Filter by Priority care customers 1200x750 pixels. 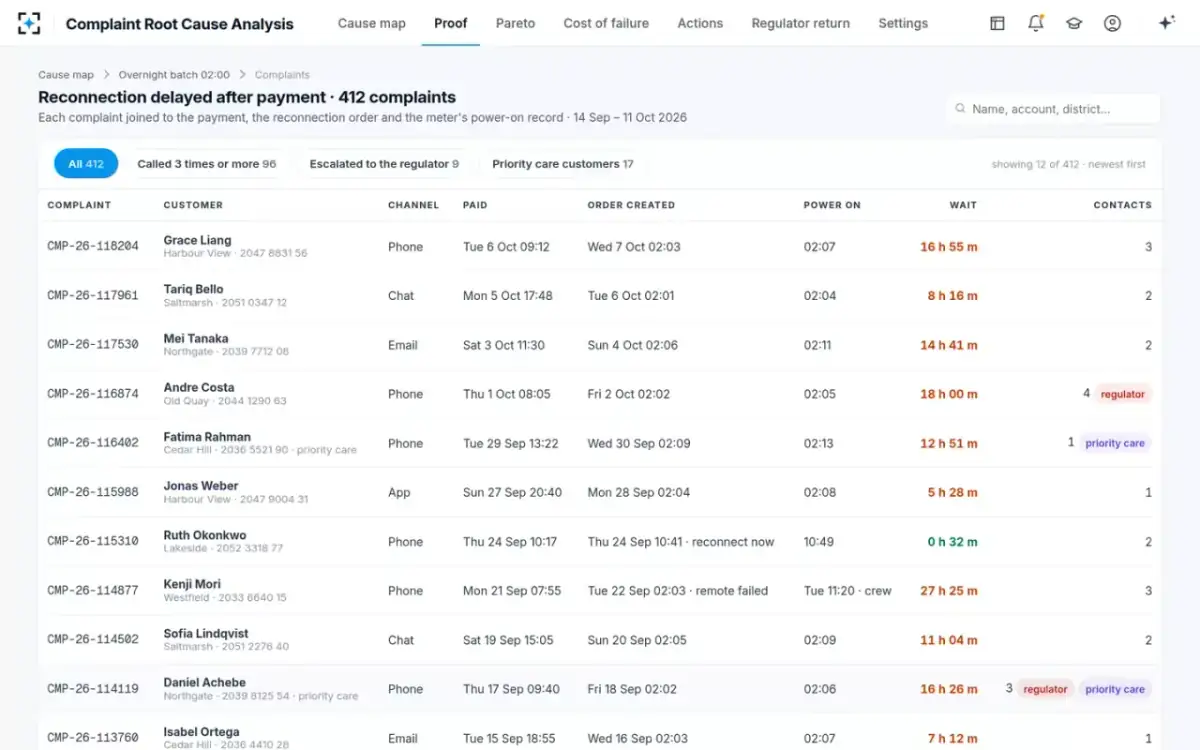coord(563,164)
